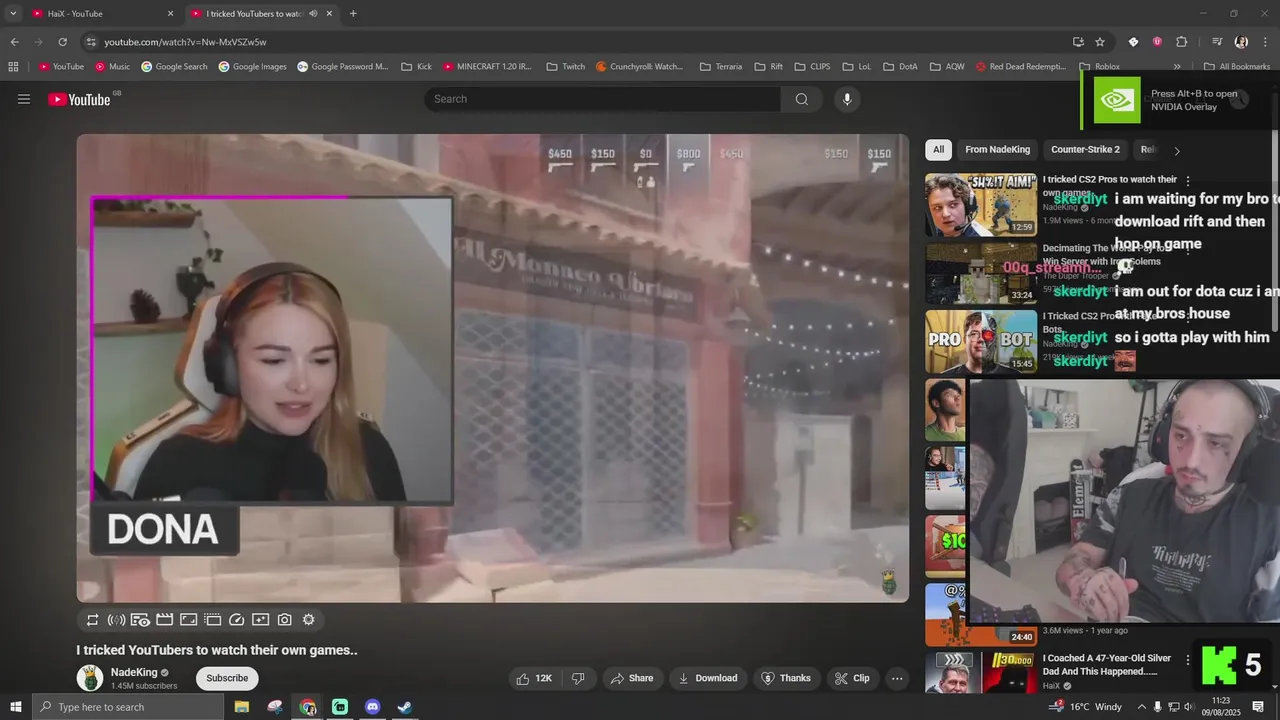
Task: Open a new Chrome tab
Action: [353, 14]
